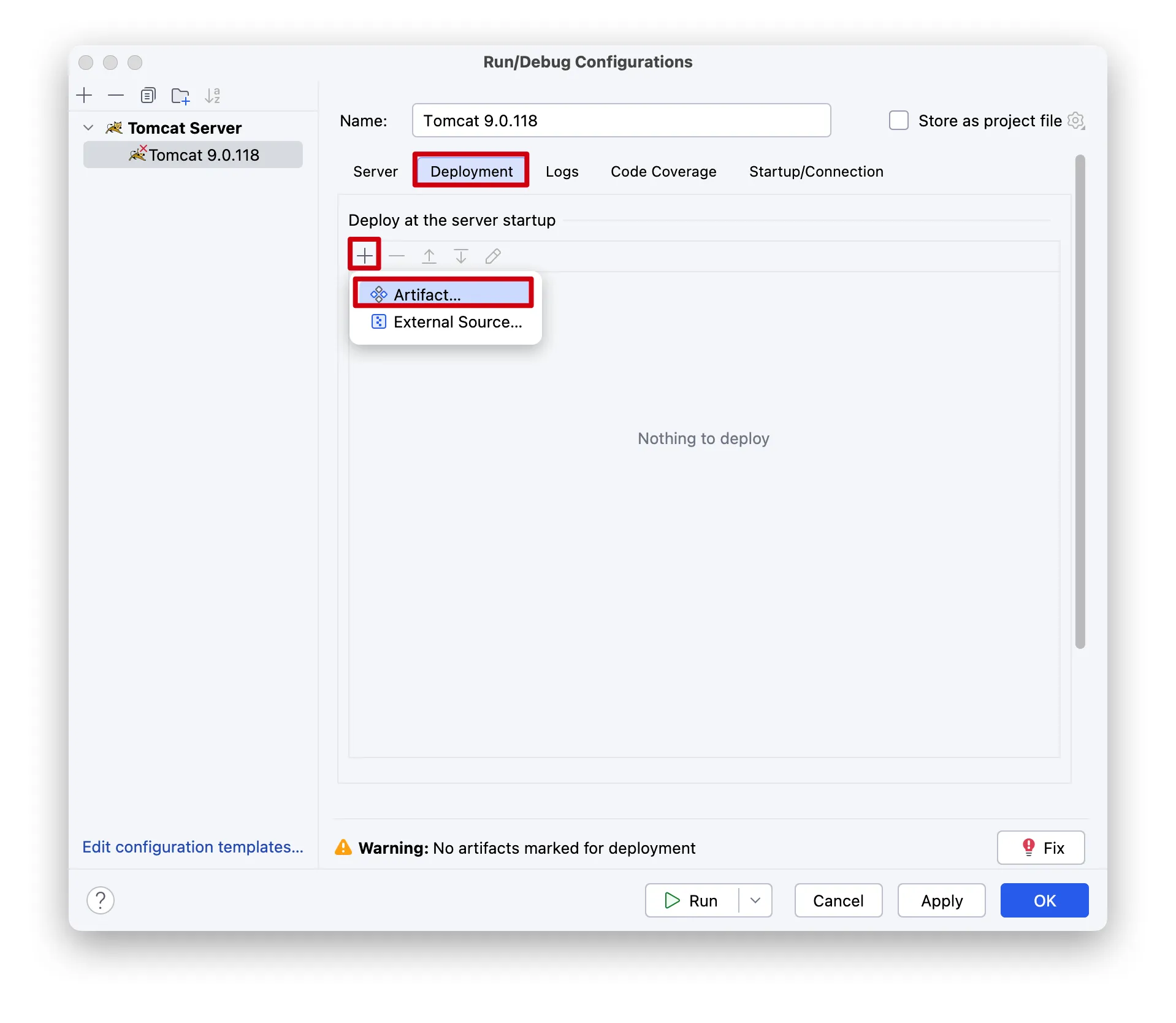1176x1023 pixels.
Task: Collapse the Tomcat Server tree node
Action: [x=88, y=128]
